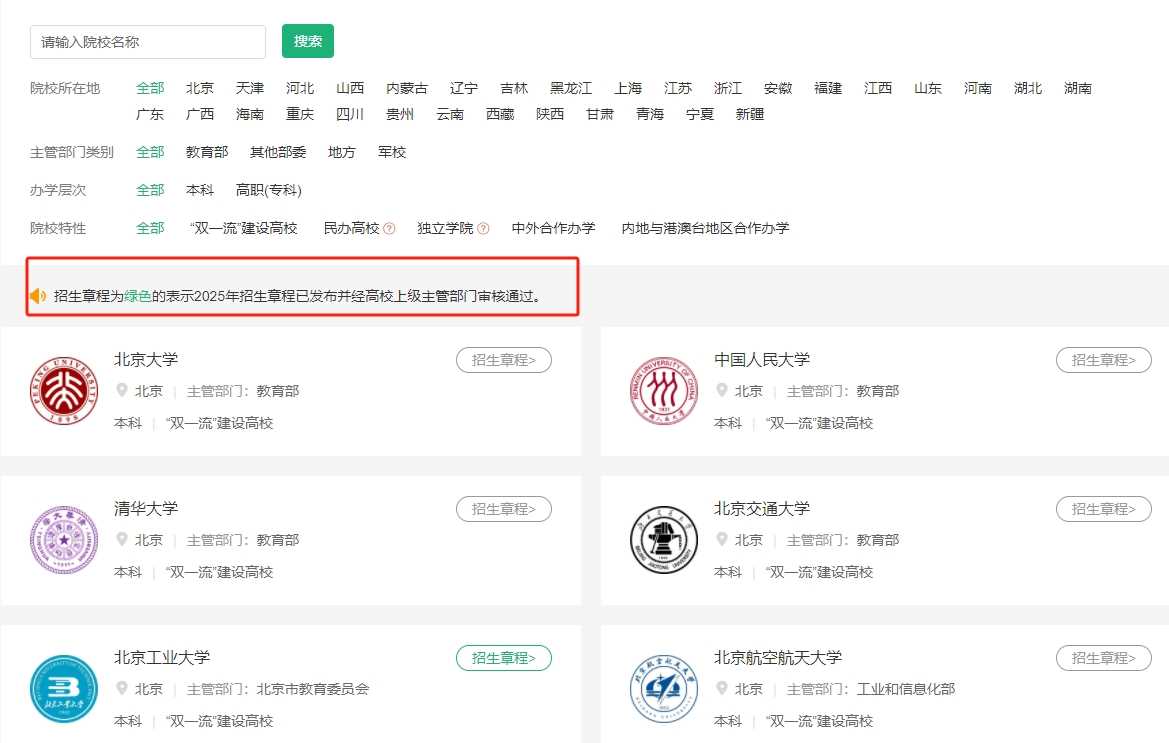Filter schools by location 湖南

pos(1077,88)
